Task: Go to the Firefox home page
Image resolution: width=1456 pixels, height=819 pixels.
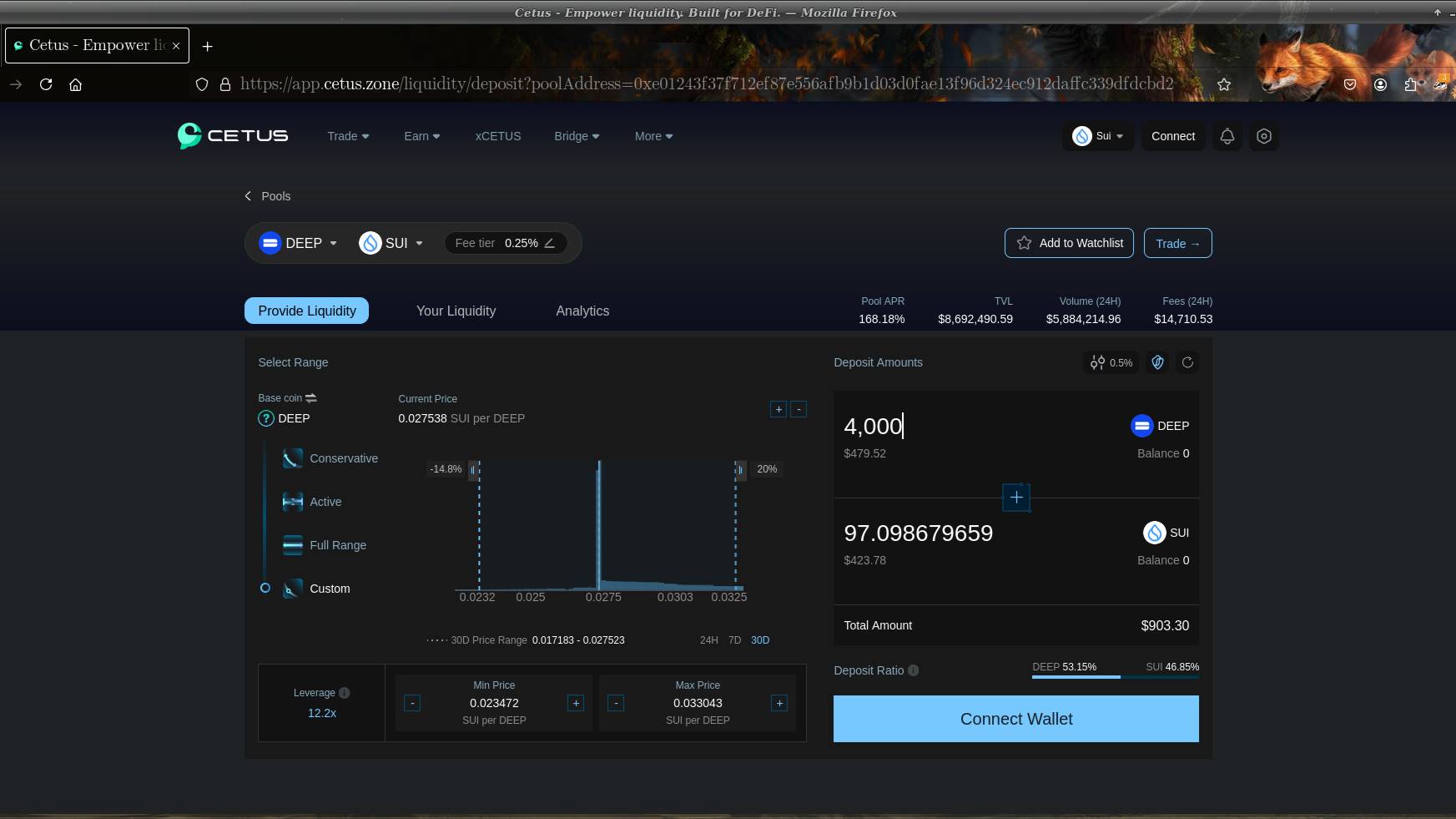Action: click(x=75, y=84)
